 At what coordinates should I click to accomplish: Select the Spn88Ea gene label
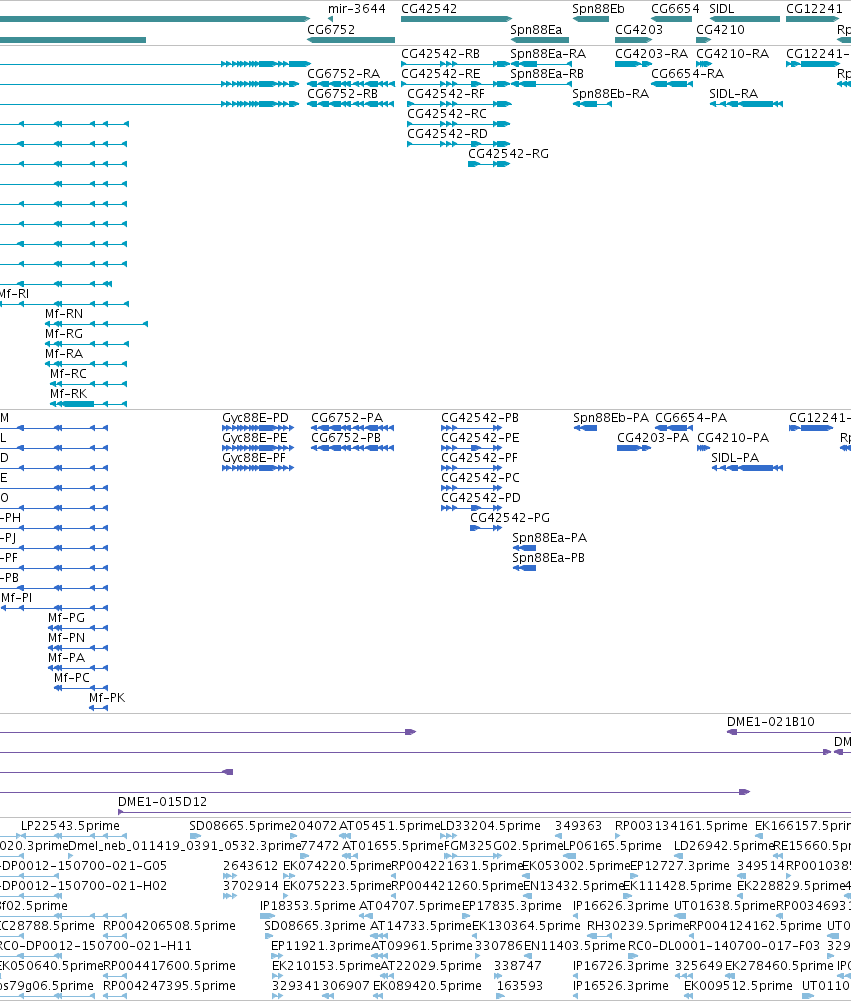click(x=536, y=29)
